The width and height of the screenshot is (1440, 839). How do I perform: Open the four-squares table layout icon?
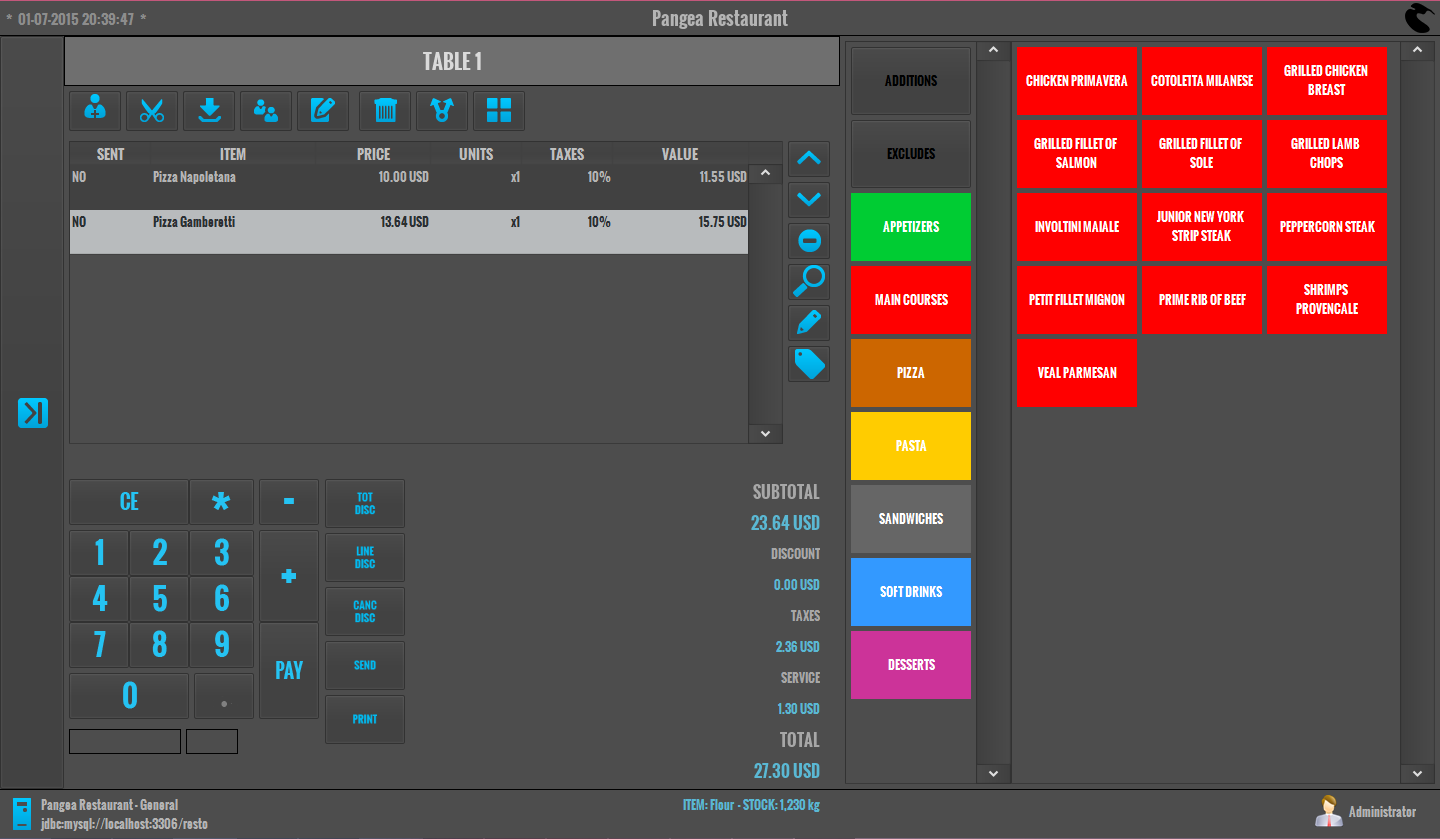pos(499,111)
